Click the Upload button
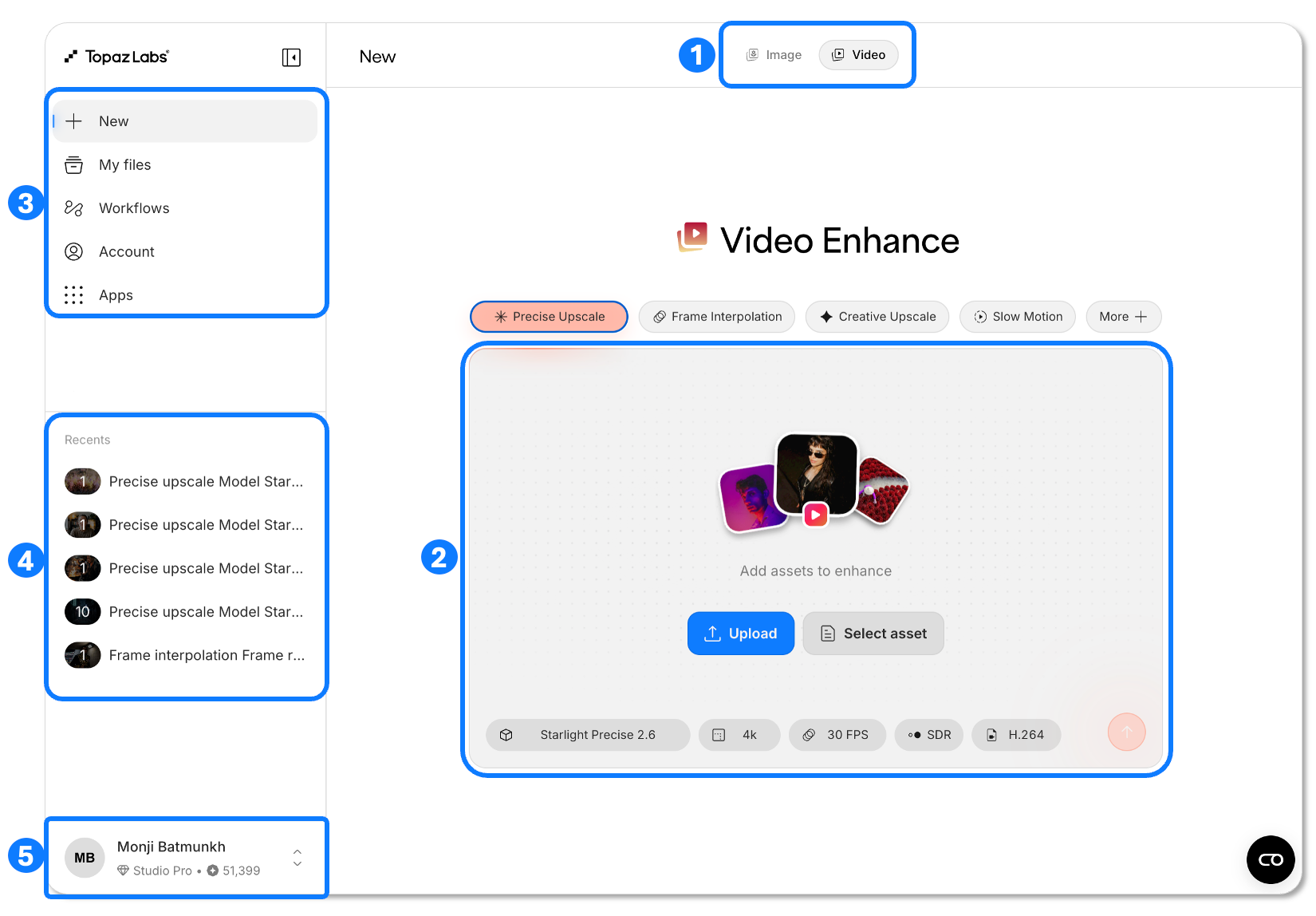The height and width of the screenshot is (916, 1316). (741, 634)
